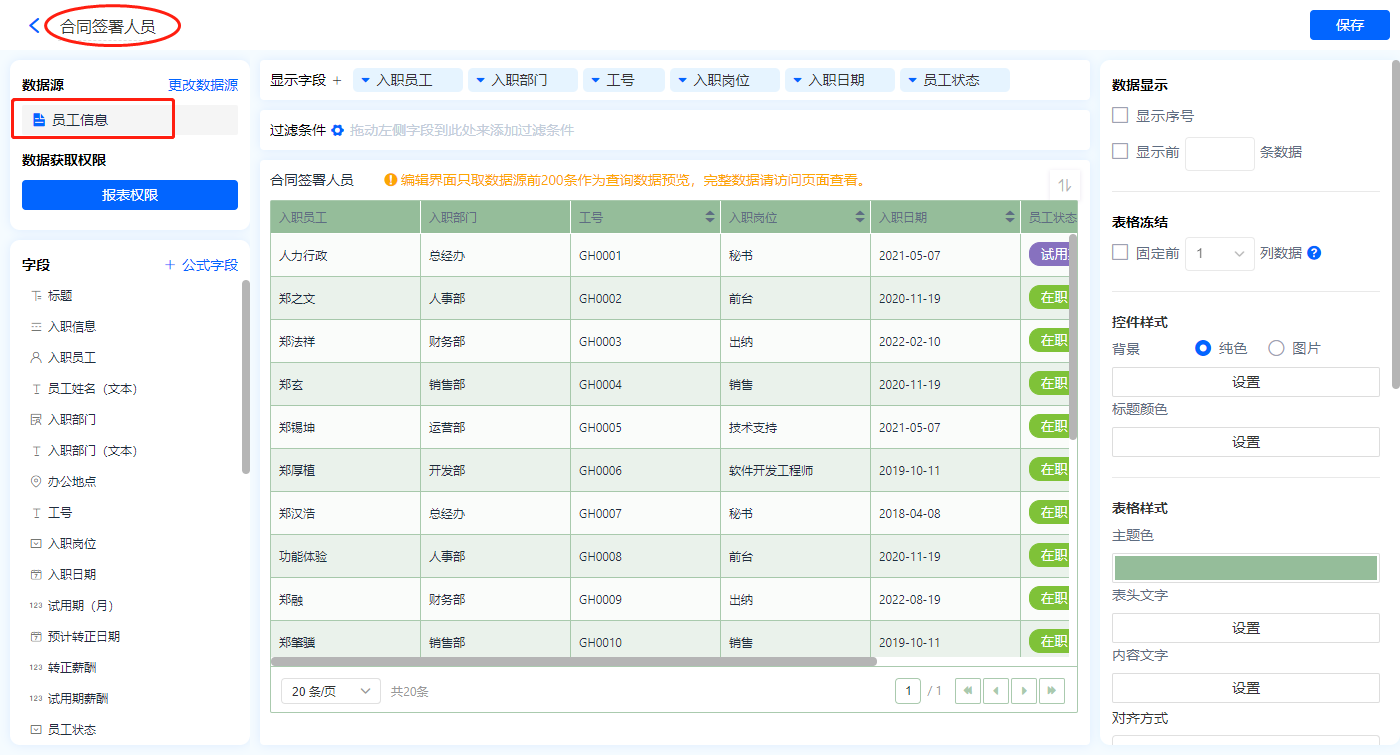1400x755 pixels.
Task: Click the back arrow icon
Action: click(x=34, y=26)
